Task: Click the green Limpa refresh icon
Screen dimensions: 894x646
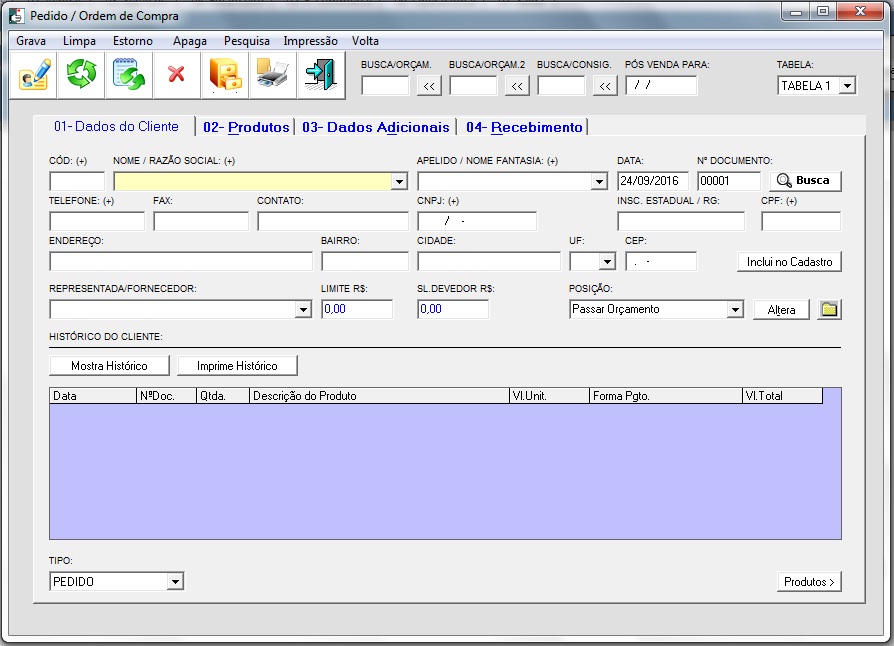Action: [x=81, y=75]
